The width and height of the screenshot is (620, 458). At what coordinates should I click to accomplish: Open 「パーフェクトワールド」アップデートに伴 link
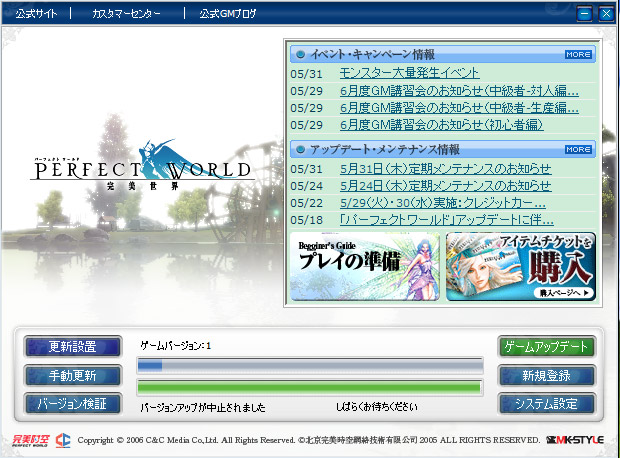pos(446,220)
